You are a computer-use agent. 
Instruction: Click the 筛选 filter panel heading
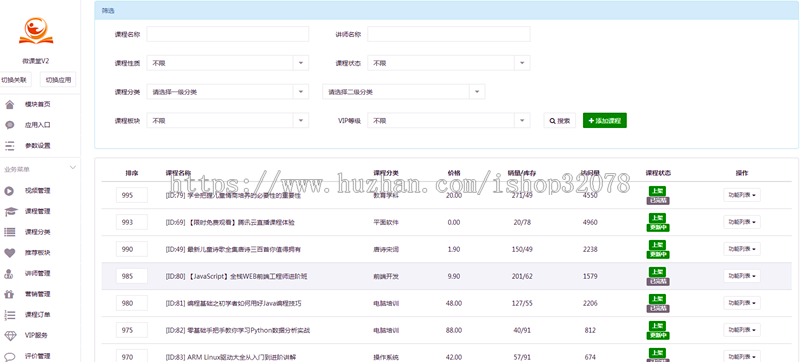point(108,10)
